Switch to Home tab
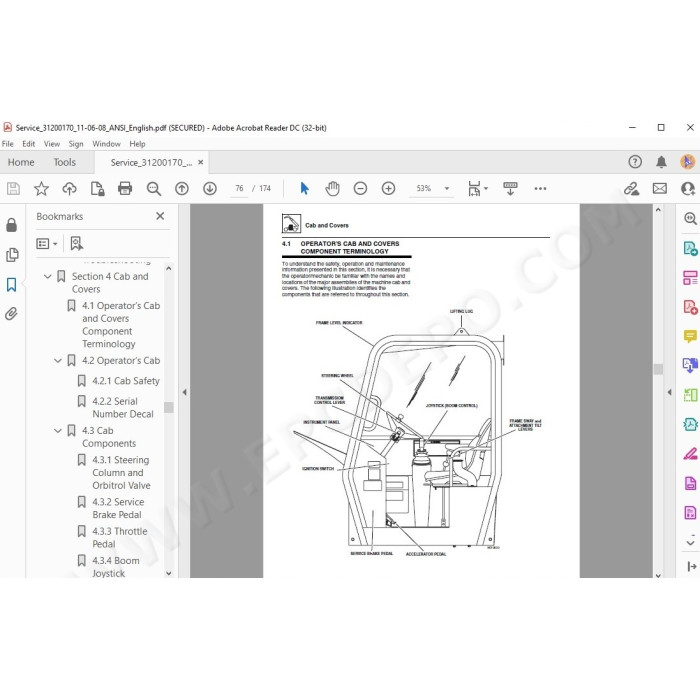The image size is (700, 700). pyautogui.click(x=21, y=162)
